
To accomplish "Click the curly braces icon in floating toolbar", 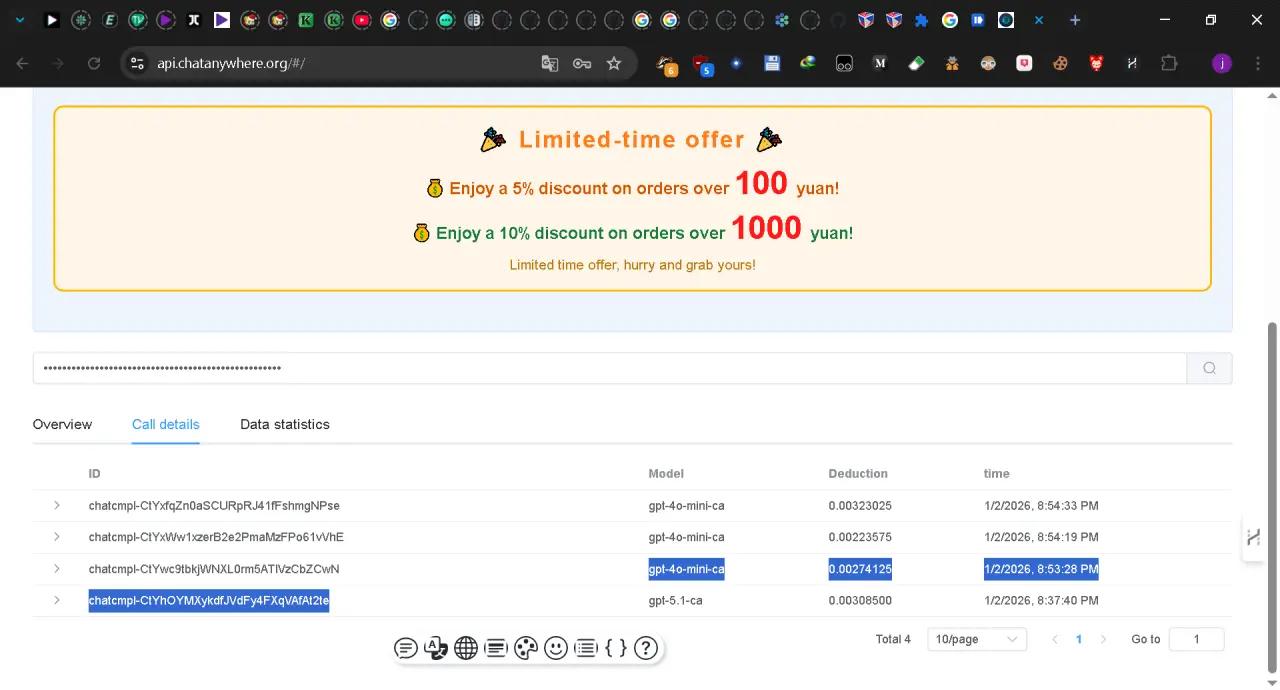I will pos(616,648).
